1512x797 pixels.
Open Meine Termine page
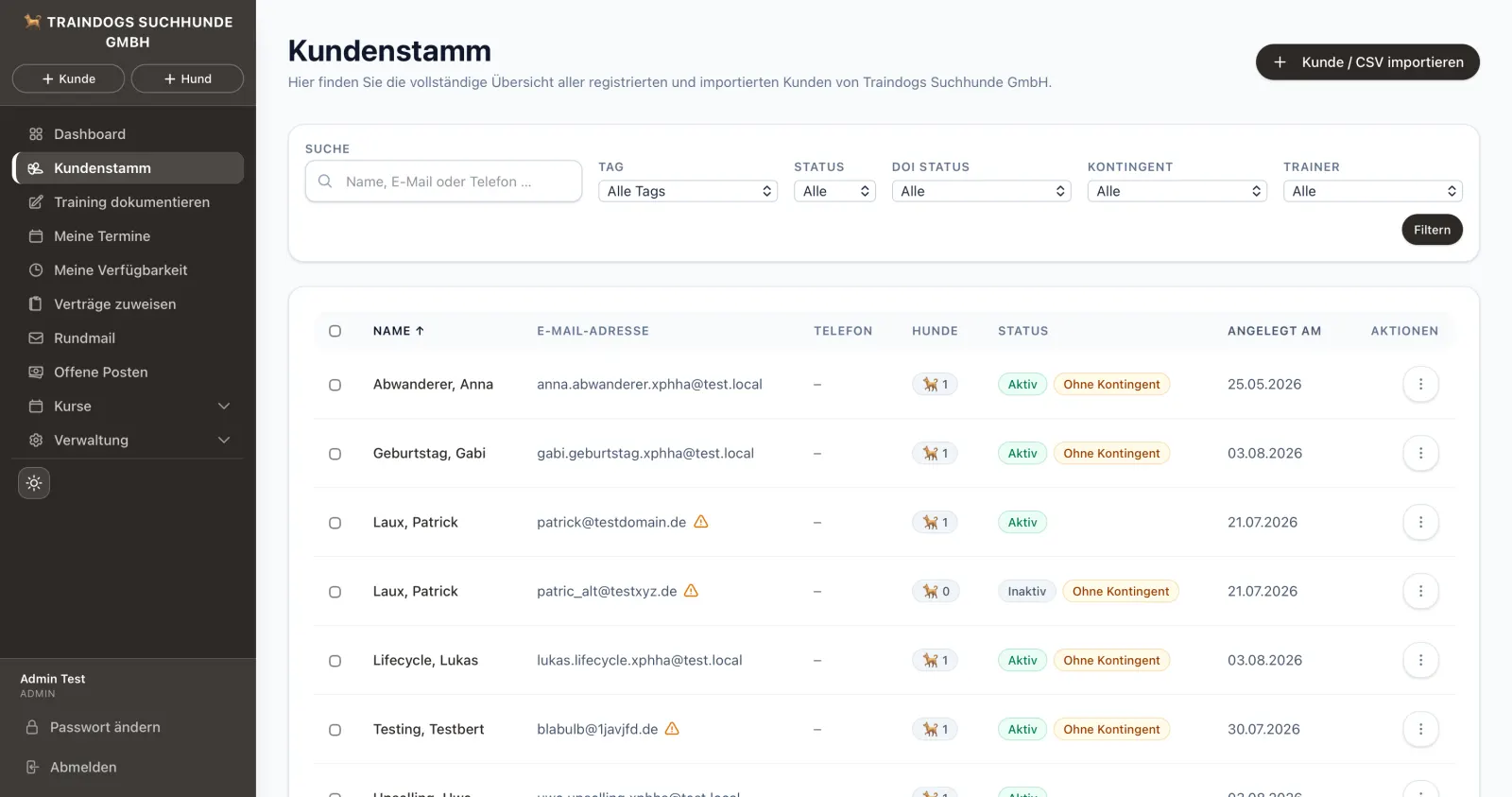click(x=128, y=236)
